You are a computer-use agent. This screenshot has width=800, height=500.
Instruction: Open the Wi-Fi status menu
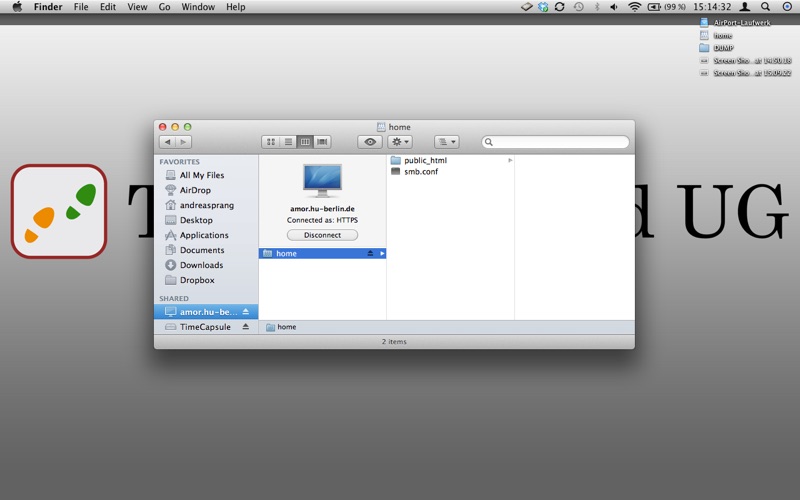pos(634,7)
